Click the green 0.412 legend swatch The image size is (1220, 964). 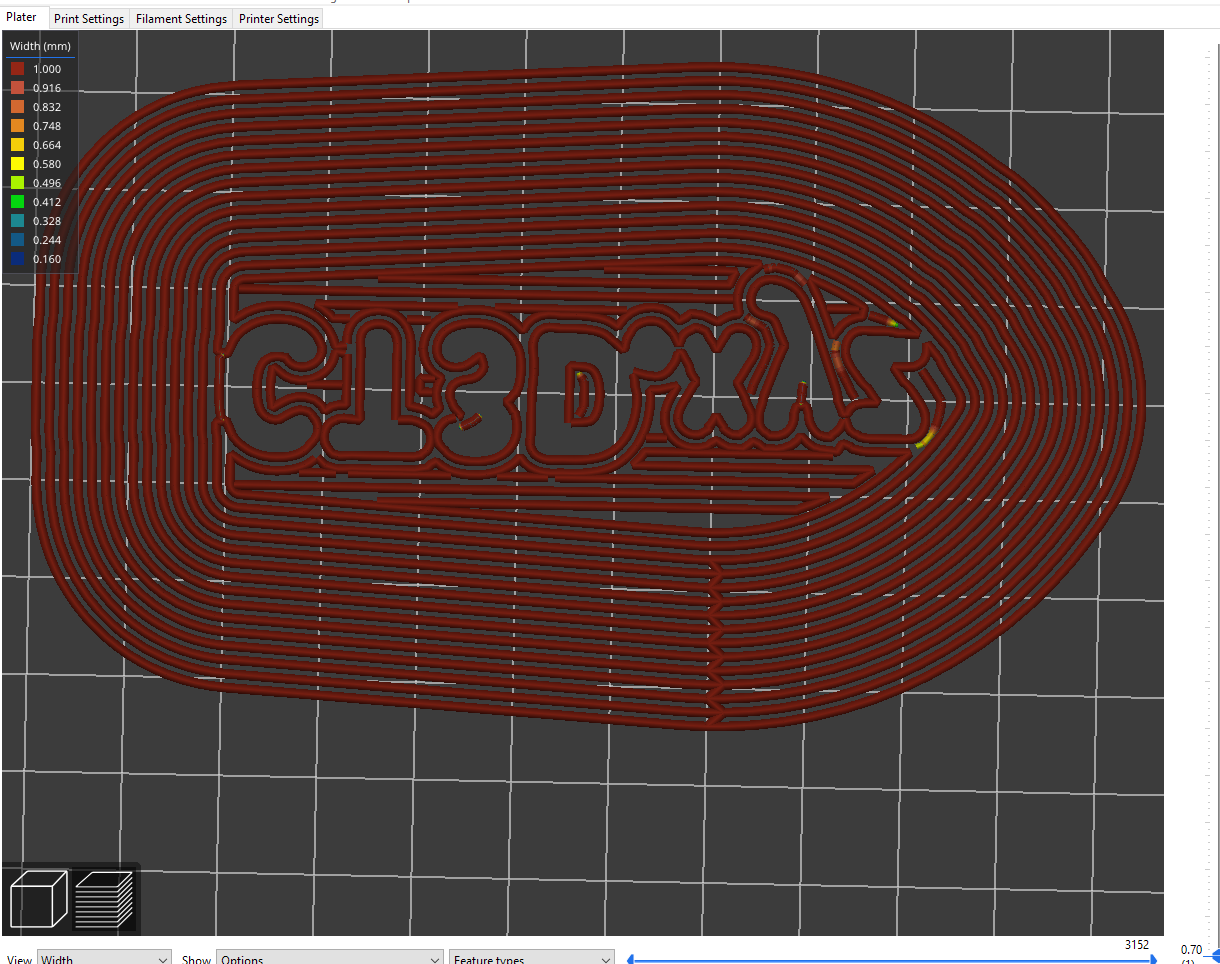pos(18,202)
